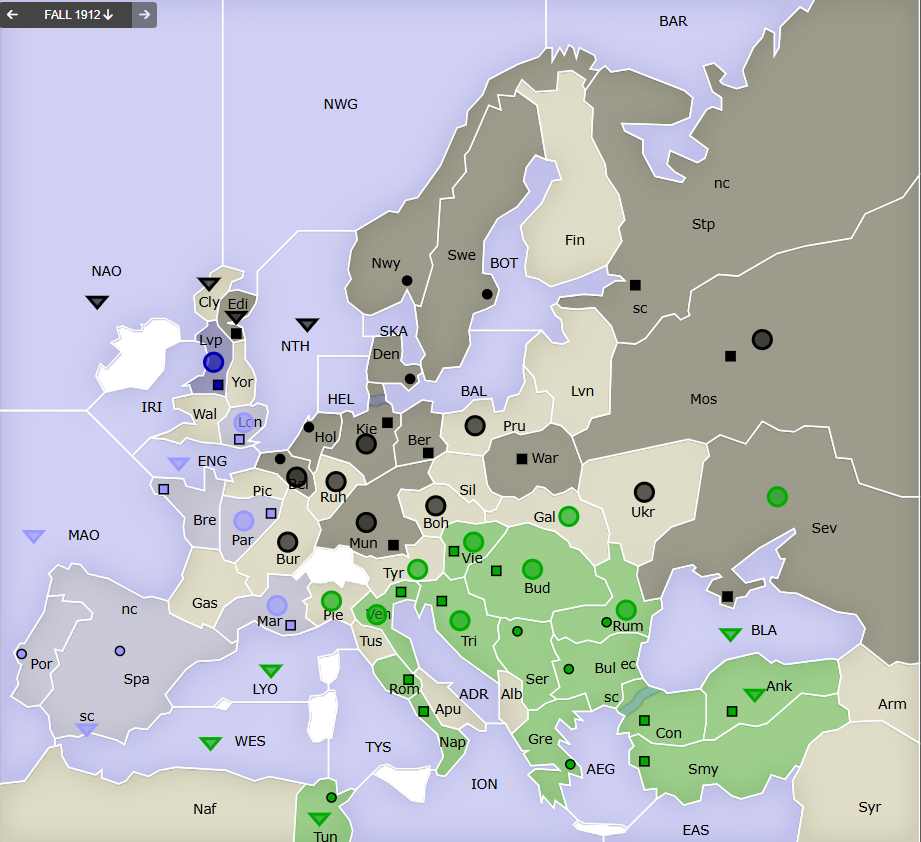The height and width of the screenshot is (842, 921).
Task: Click the Norway supply center dot
Action: pos(406,281)
